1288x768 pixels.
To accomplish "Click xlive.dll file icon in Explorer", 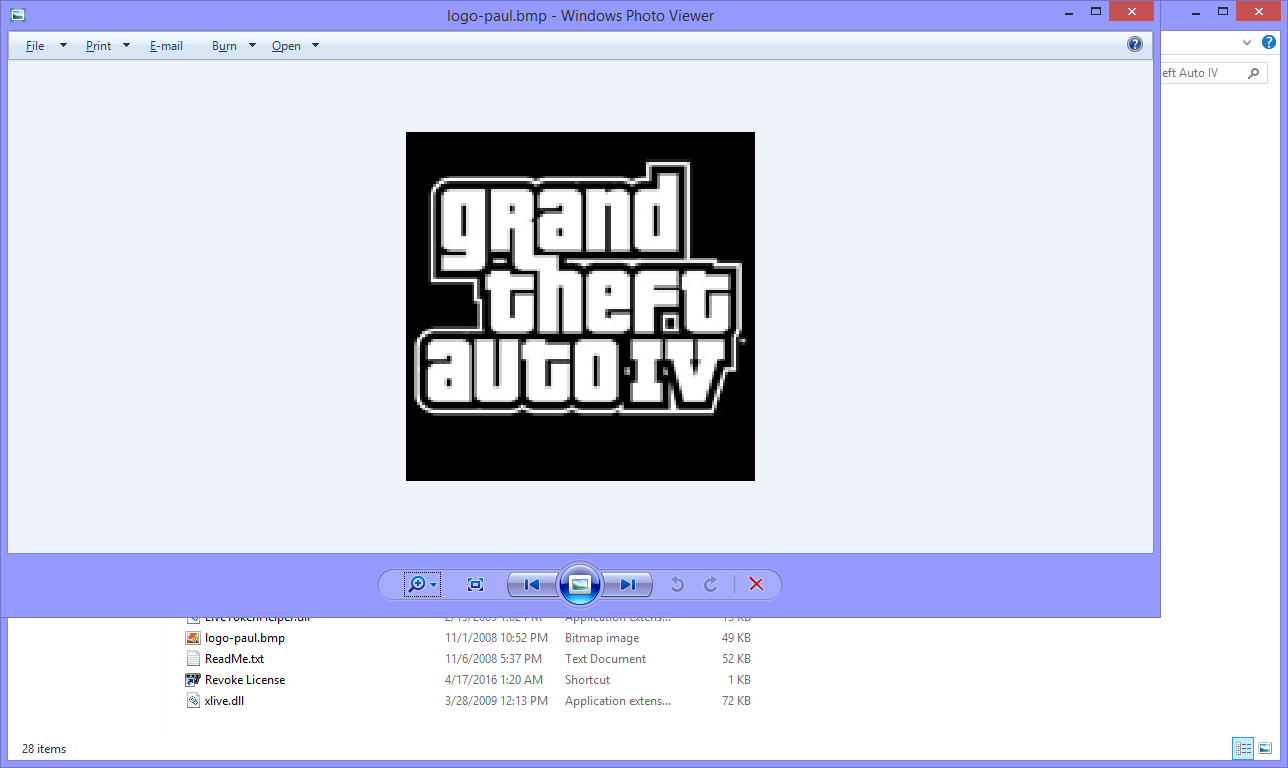I will point(194,701).
